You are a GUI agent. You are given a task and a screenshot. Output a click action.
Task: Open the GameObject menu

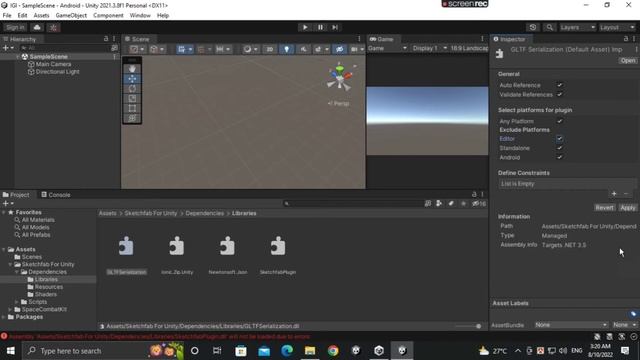click(71, 16)
